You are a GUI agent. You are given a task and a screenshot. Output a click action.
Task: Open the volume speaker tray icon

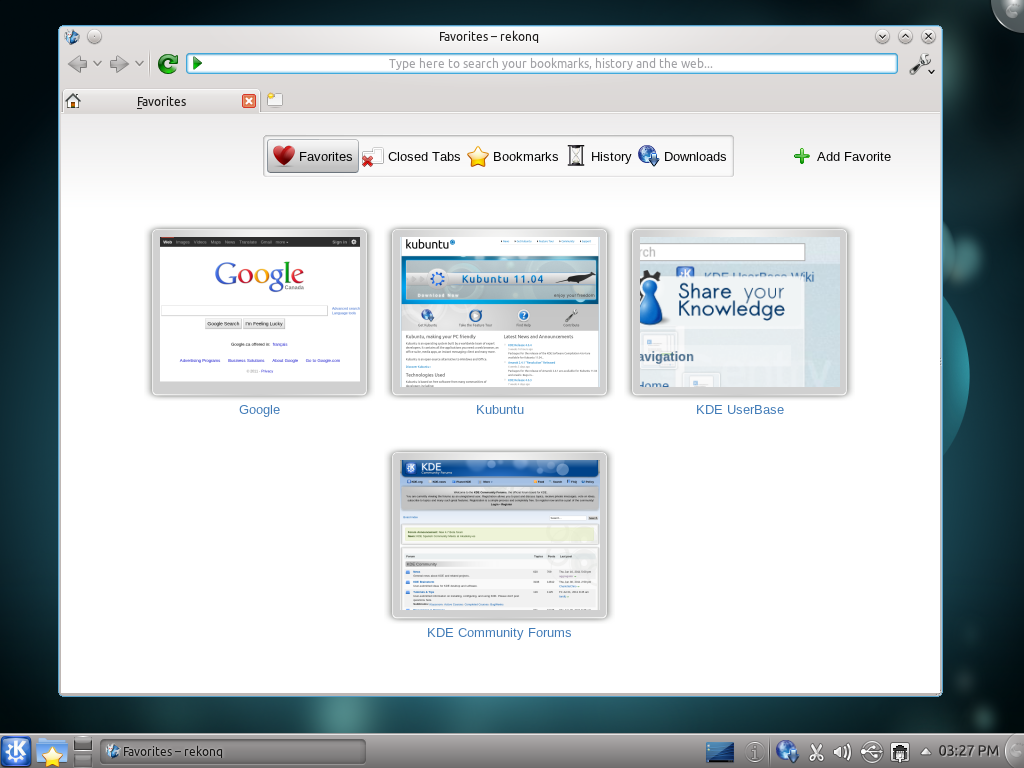[842, 752]
